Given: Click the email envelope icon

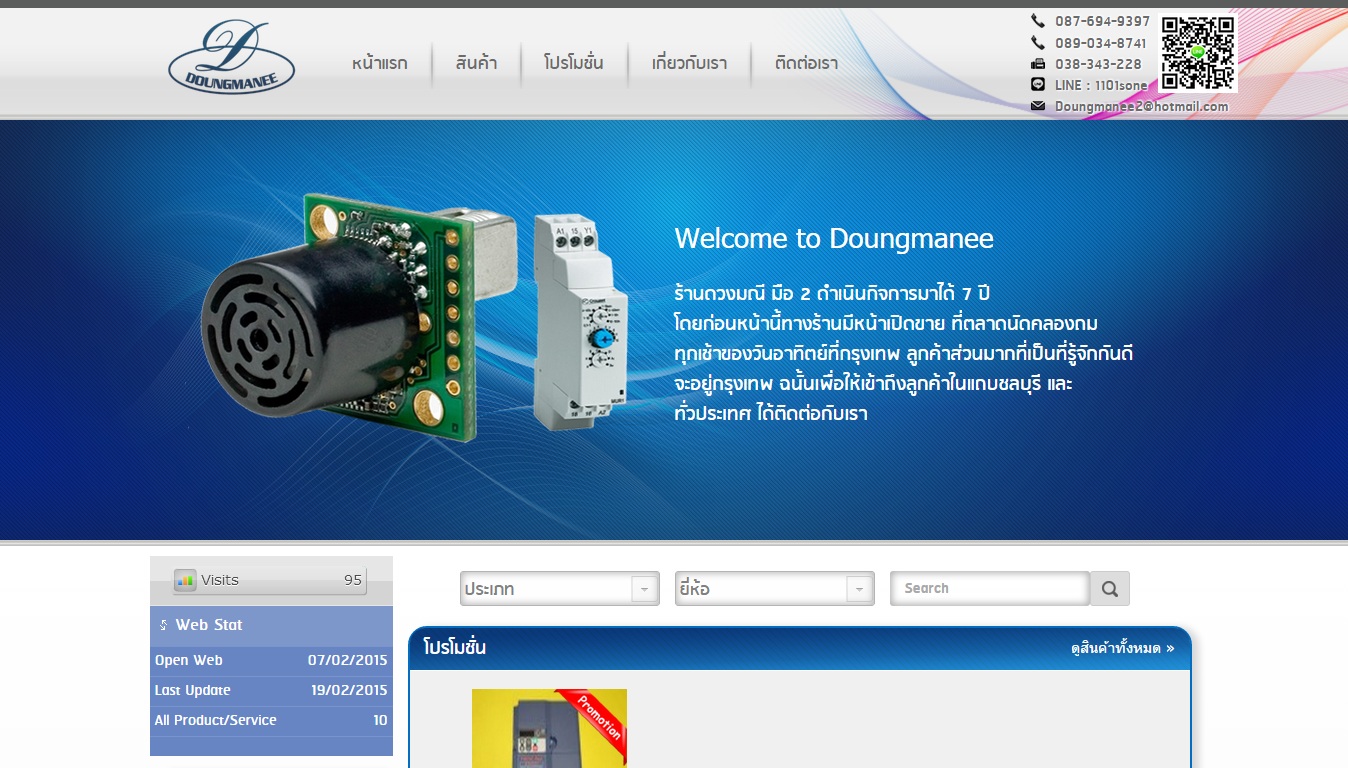Looking at the screenshot, I should (x=1038, y=106).
